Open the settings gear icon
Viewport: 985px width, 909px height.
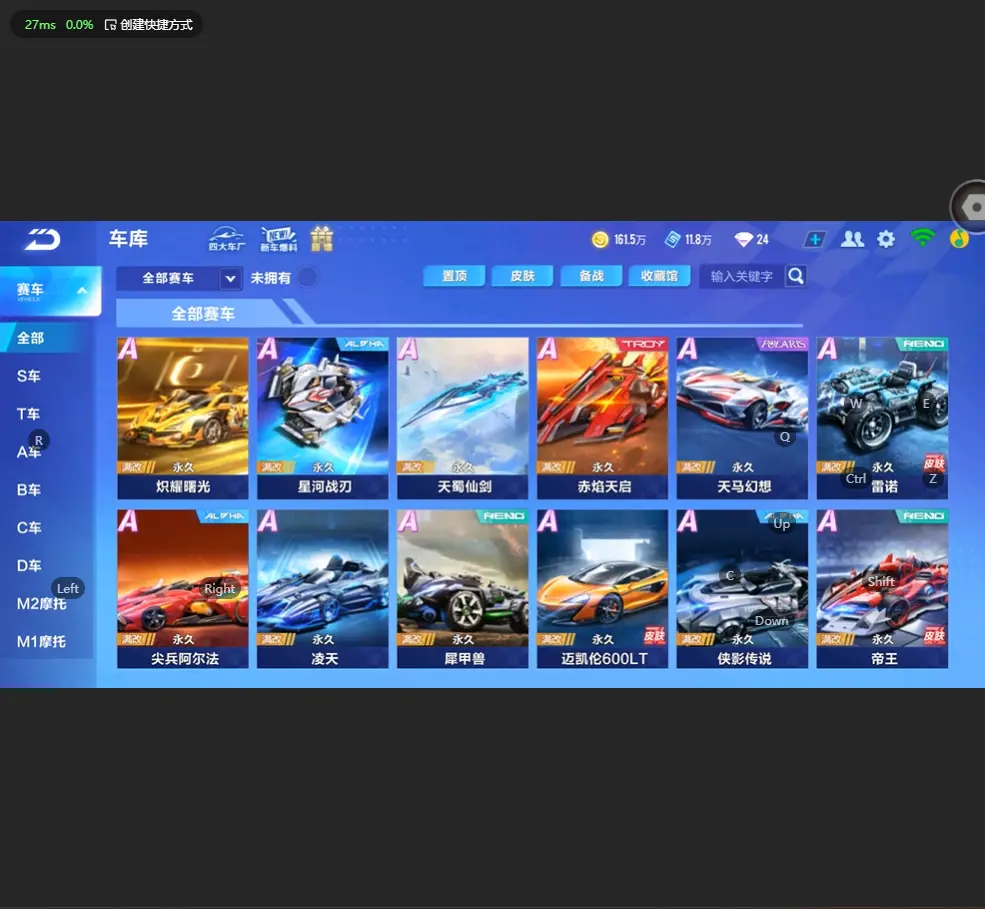[886, 239]
